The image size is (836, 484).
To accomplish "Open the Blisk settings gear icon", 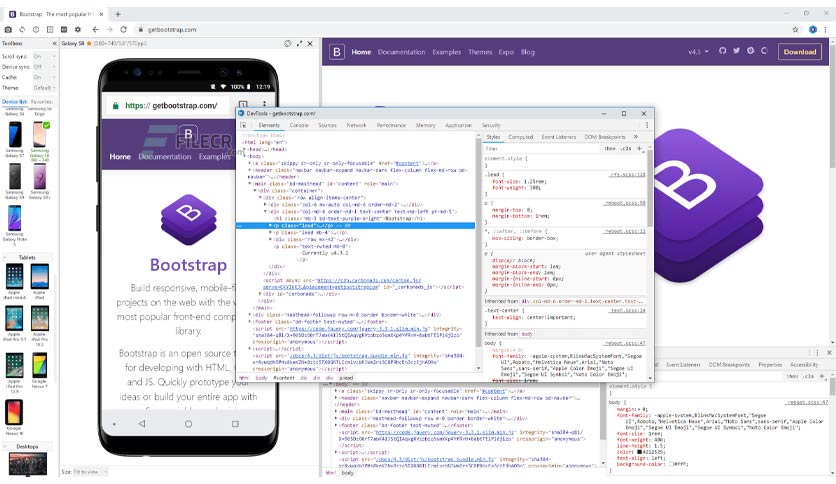I will (78, 30).
